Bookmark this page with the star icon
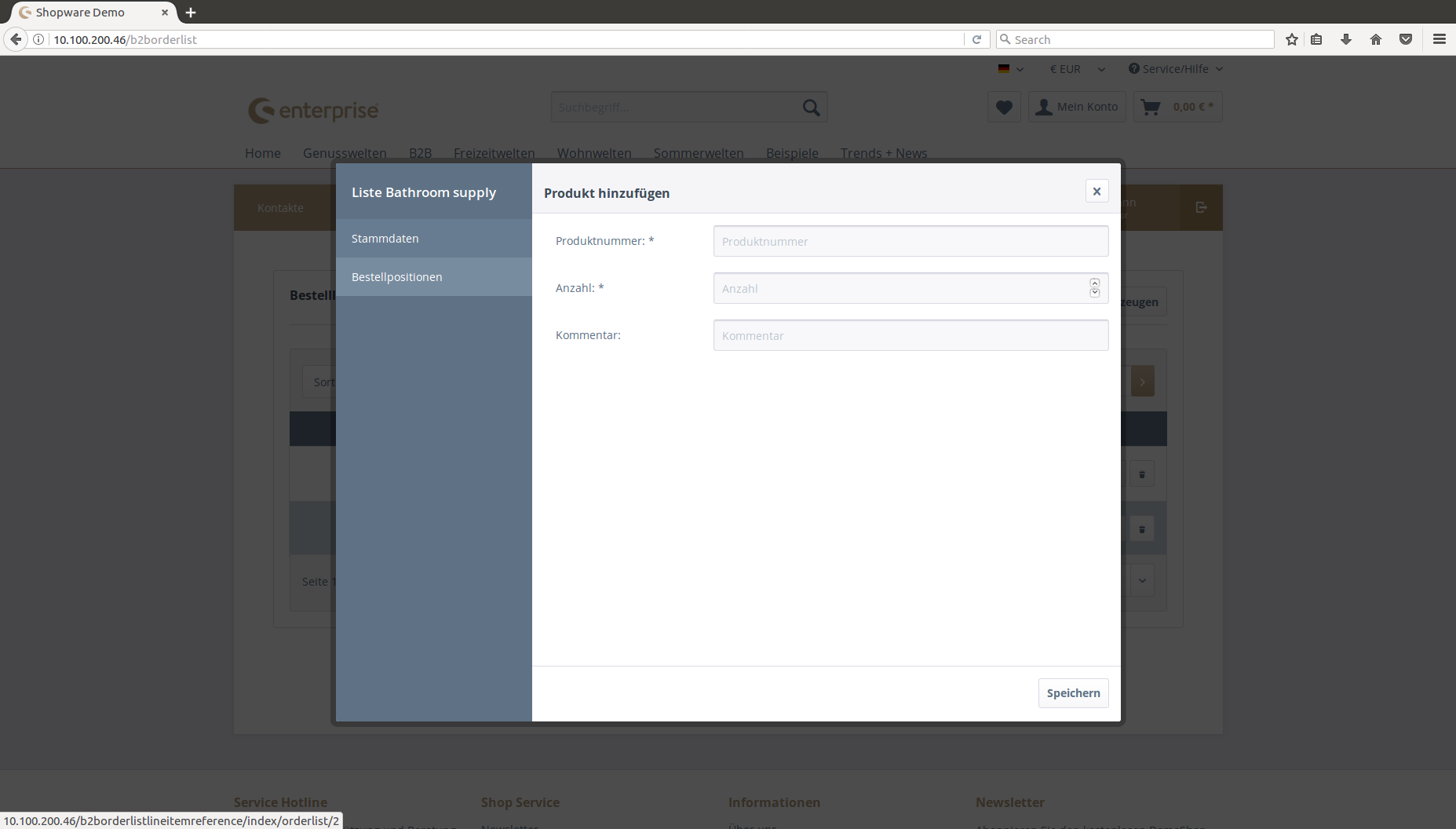The image size is (1456, 829). [1291, 39]
